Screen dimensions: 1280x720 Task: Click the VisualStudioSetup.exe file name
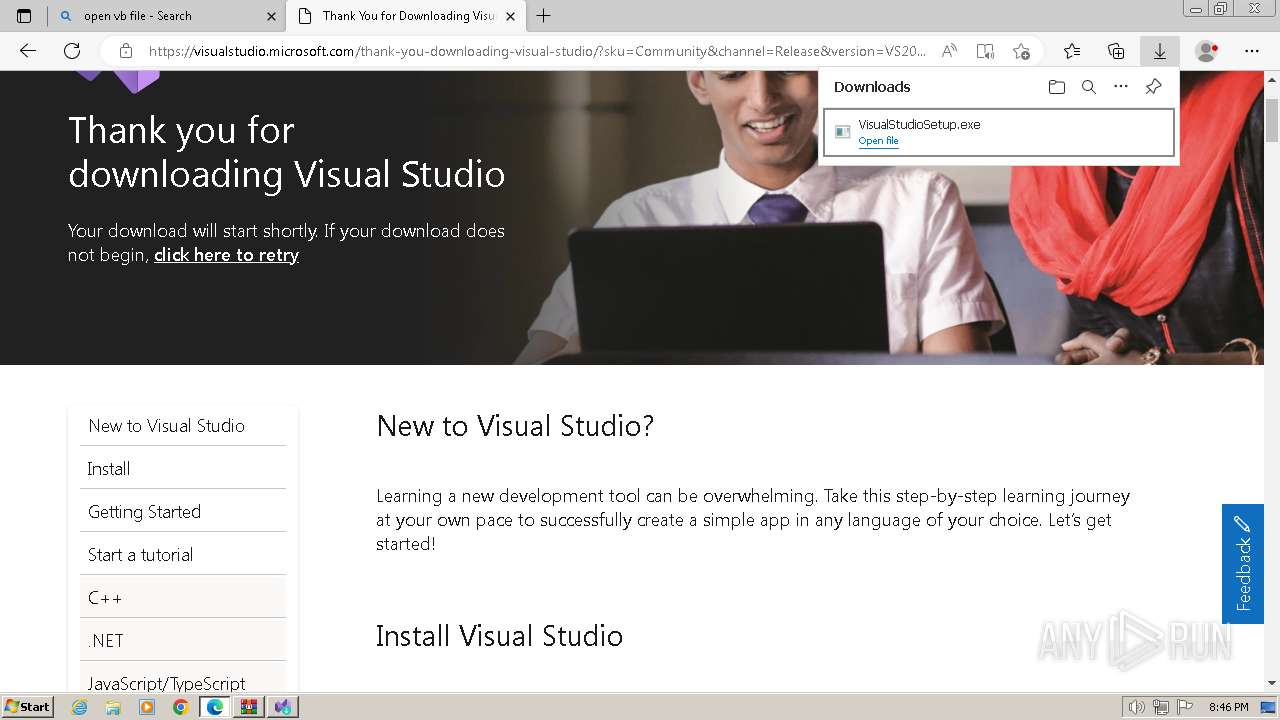919,125
